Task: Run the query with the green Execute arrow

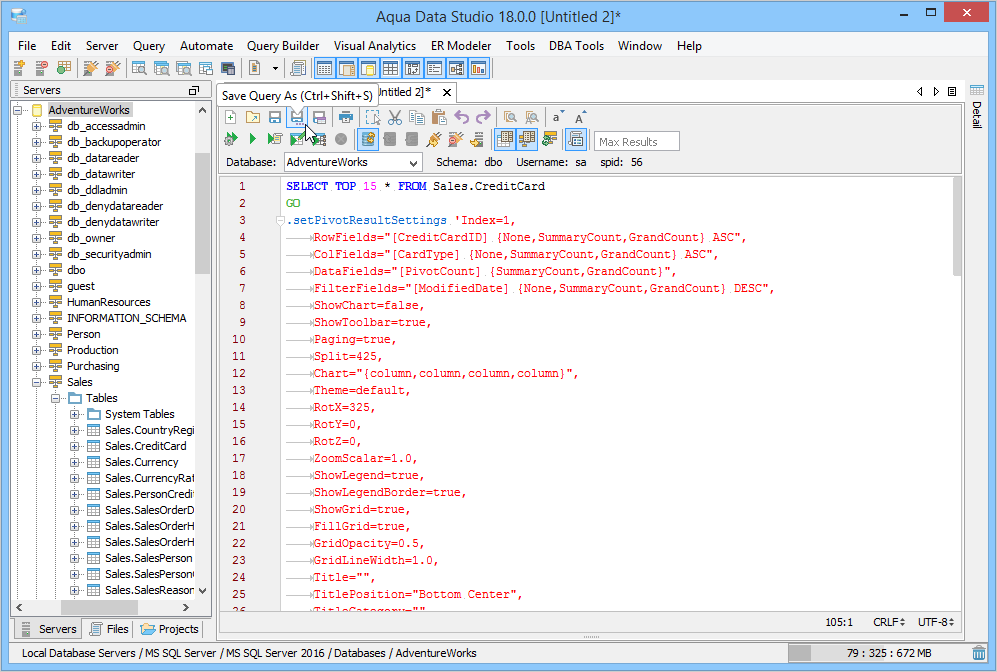Action: (252, 139)
